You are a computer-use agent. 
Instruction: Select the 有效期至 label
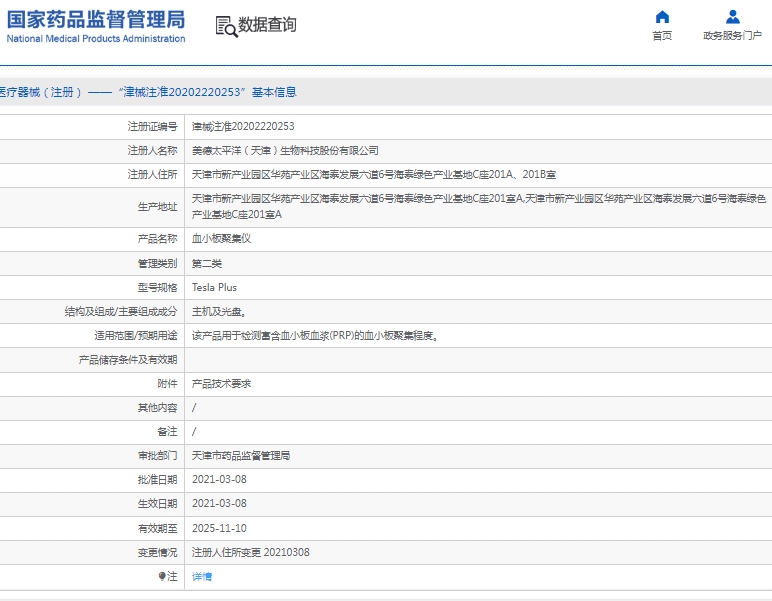[x=158, y=529]
